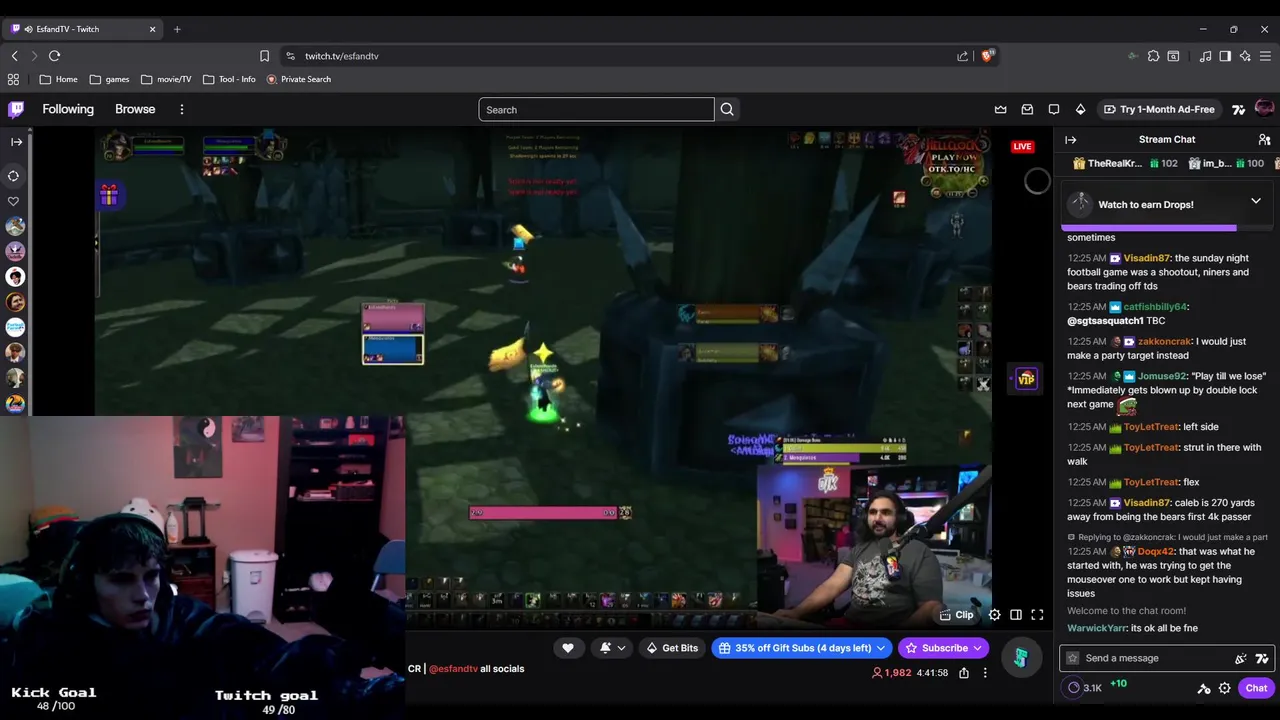This screenshot has width=1280, height=720.
Task: Open the TheRealKr... top gifter entry
Action: (1125, 163)
